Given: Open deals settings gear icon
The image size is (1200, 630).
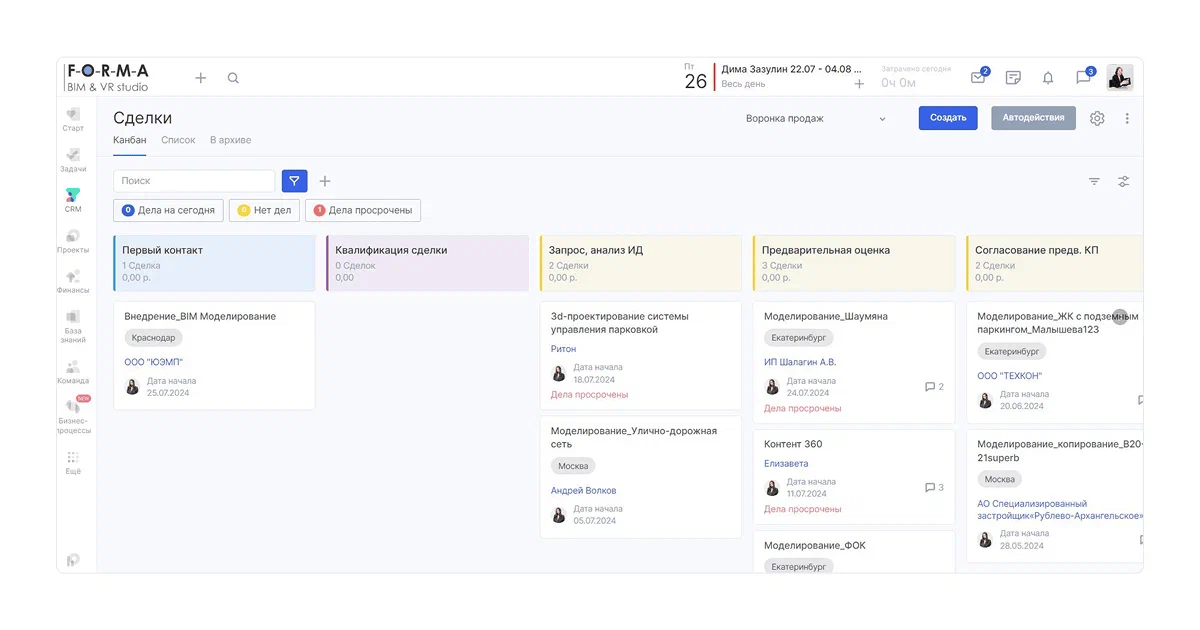Looking at the screenshot, I should 1097,118.
